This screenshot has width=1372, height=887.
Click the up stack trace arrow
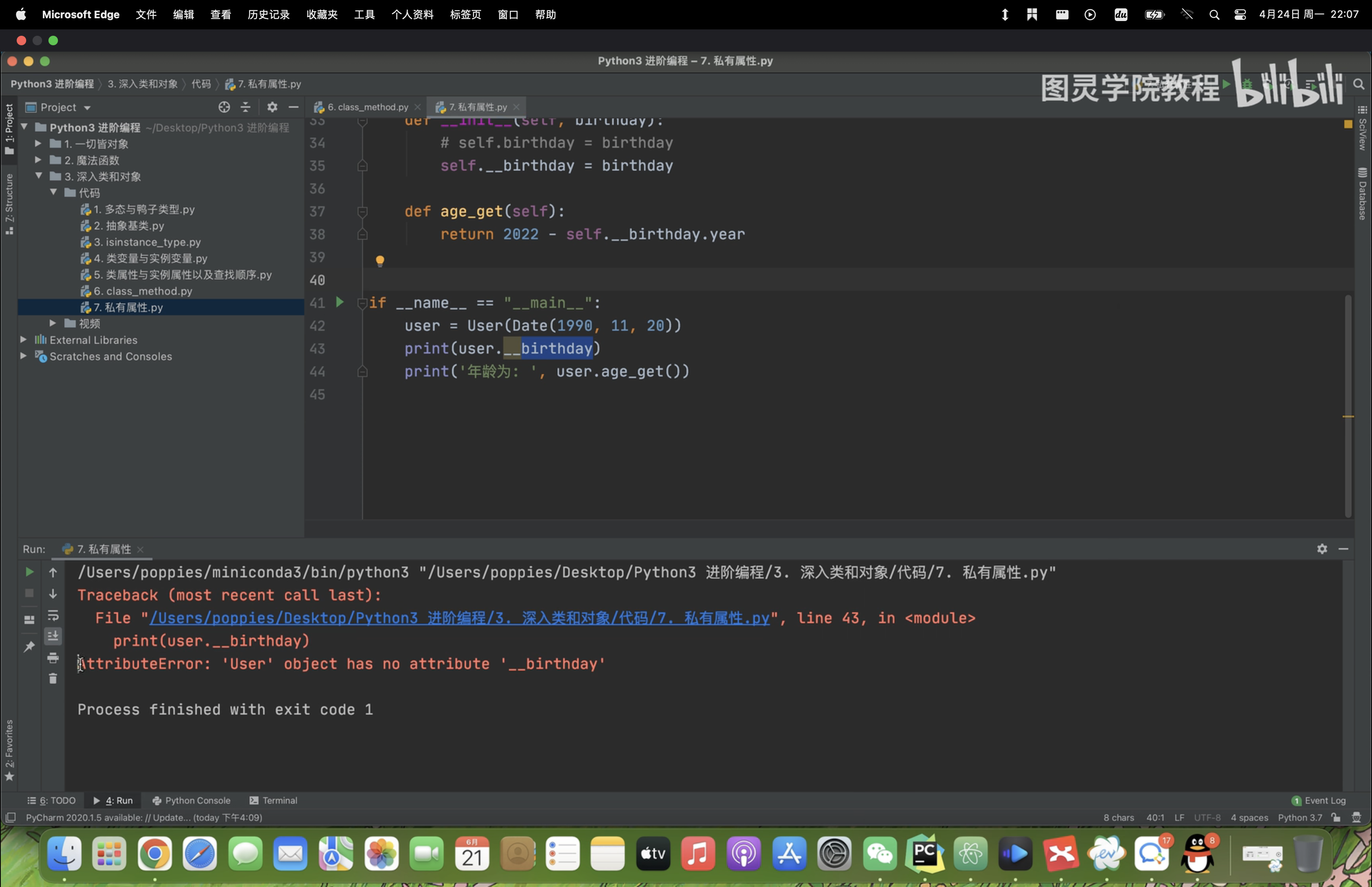[x=53, y=572]
